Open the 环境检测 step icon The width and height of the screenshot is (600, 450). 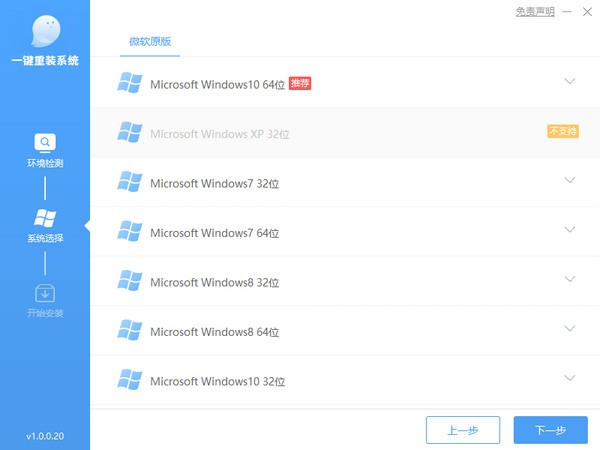45,143
